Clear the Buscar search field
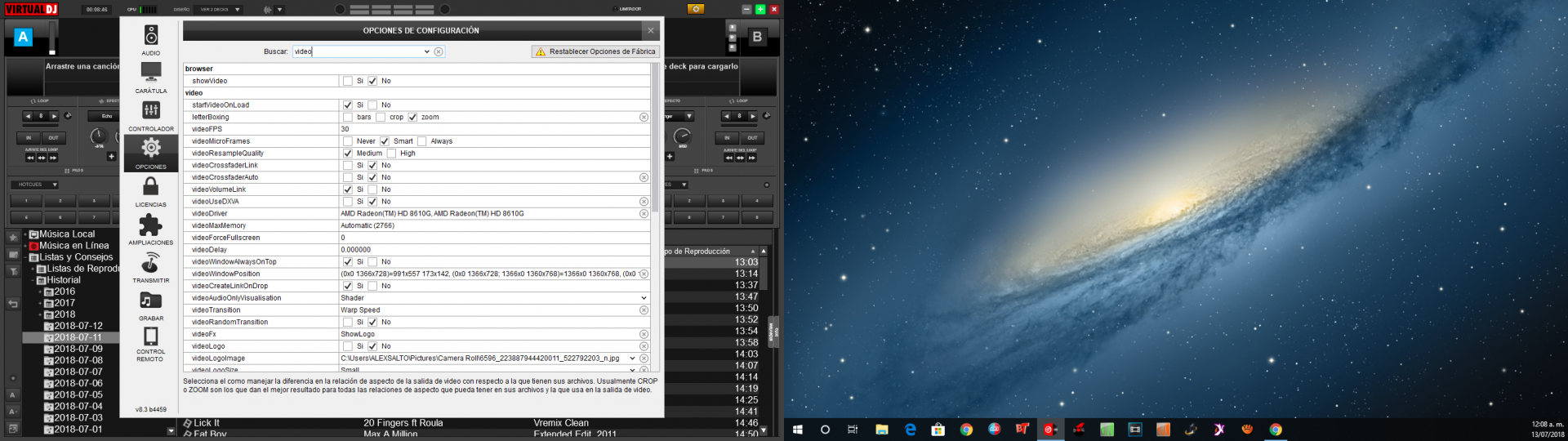The image size is (1568, 441). click(439, 51)
